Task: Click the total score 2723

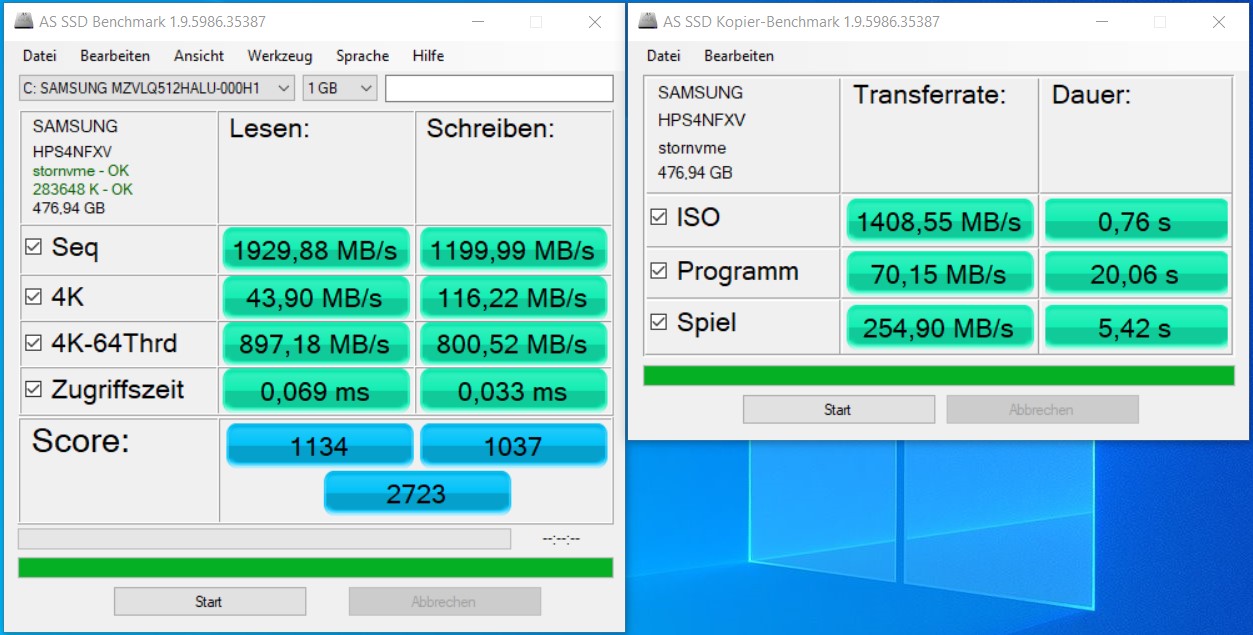Action: point(417,492)
